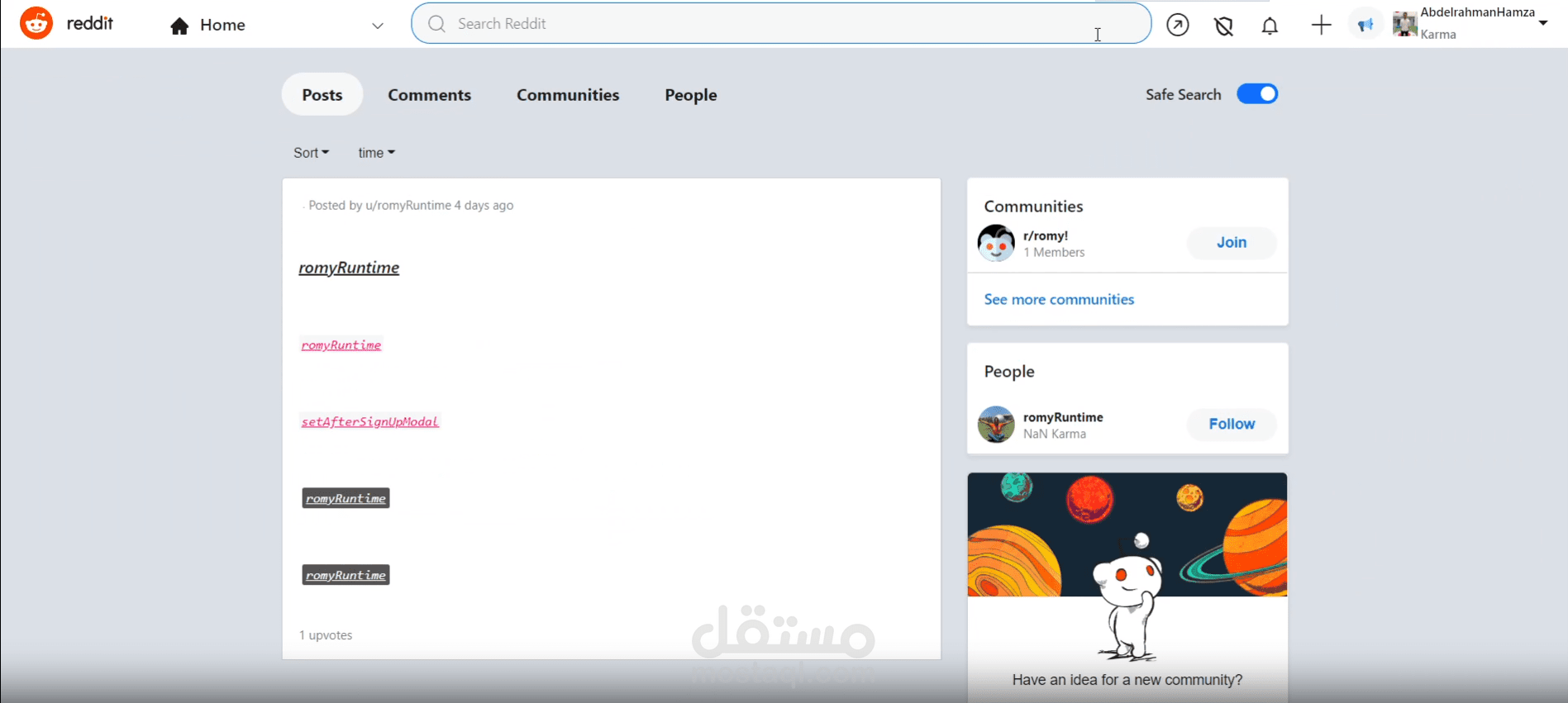Follow the user romyRuntime
This screenshot has width=1568, height=703.
[1232, 425]
